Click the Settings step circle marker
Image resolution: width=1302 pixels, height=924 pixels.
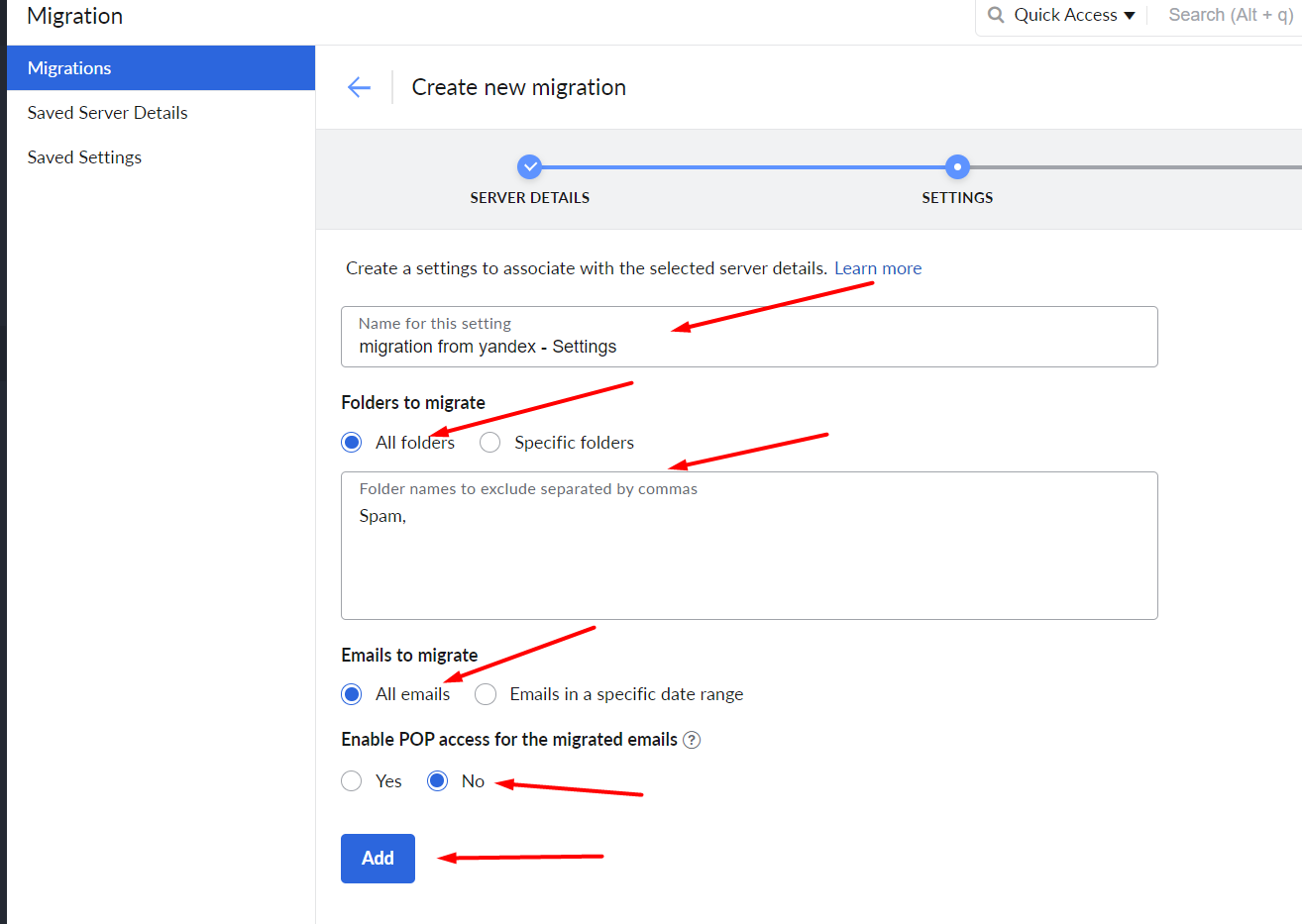(957, 166)
